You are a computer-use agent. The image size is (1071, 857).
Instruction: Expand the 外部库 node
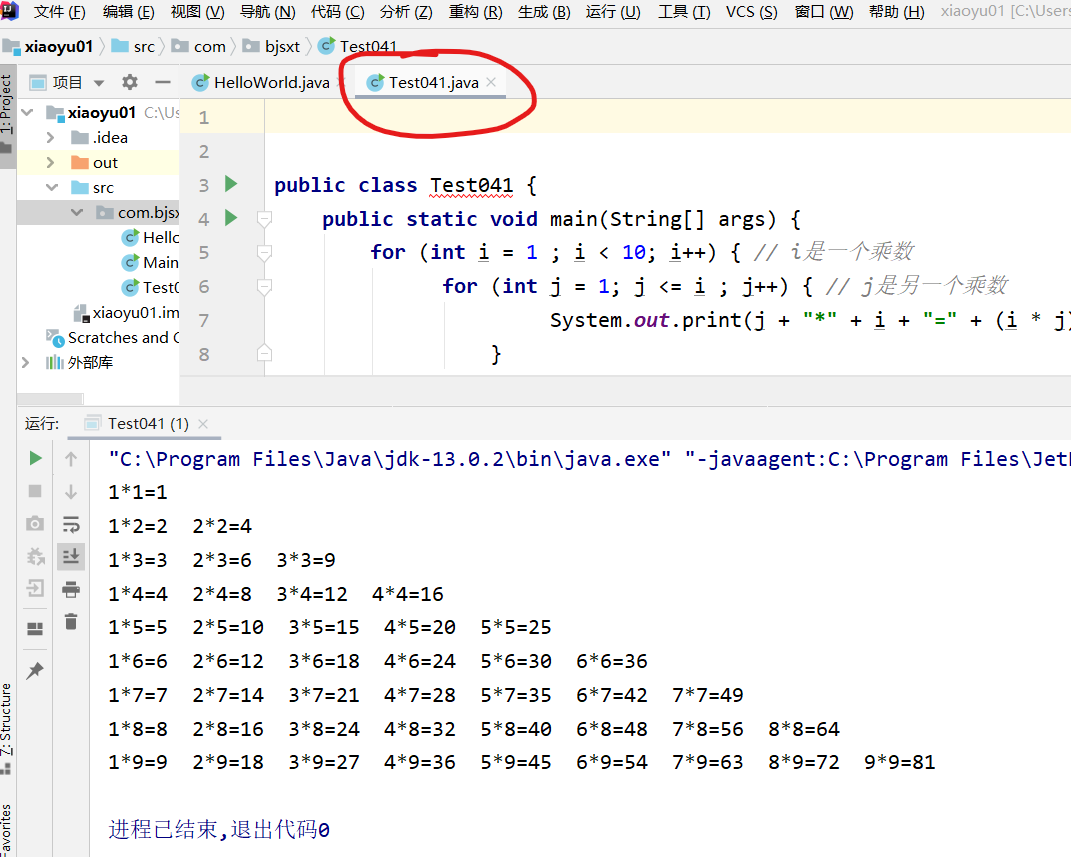[x=25, y=362]
